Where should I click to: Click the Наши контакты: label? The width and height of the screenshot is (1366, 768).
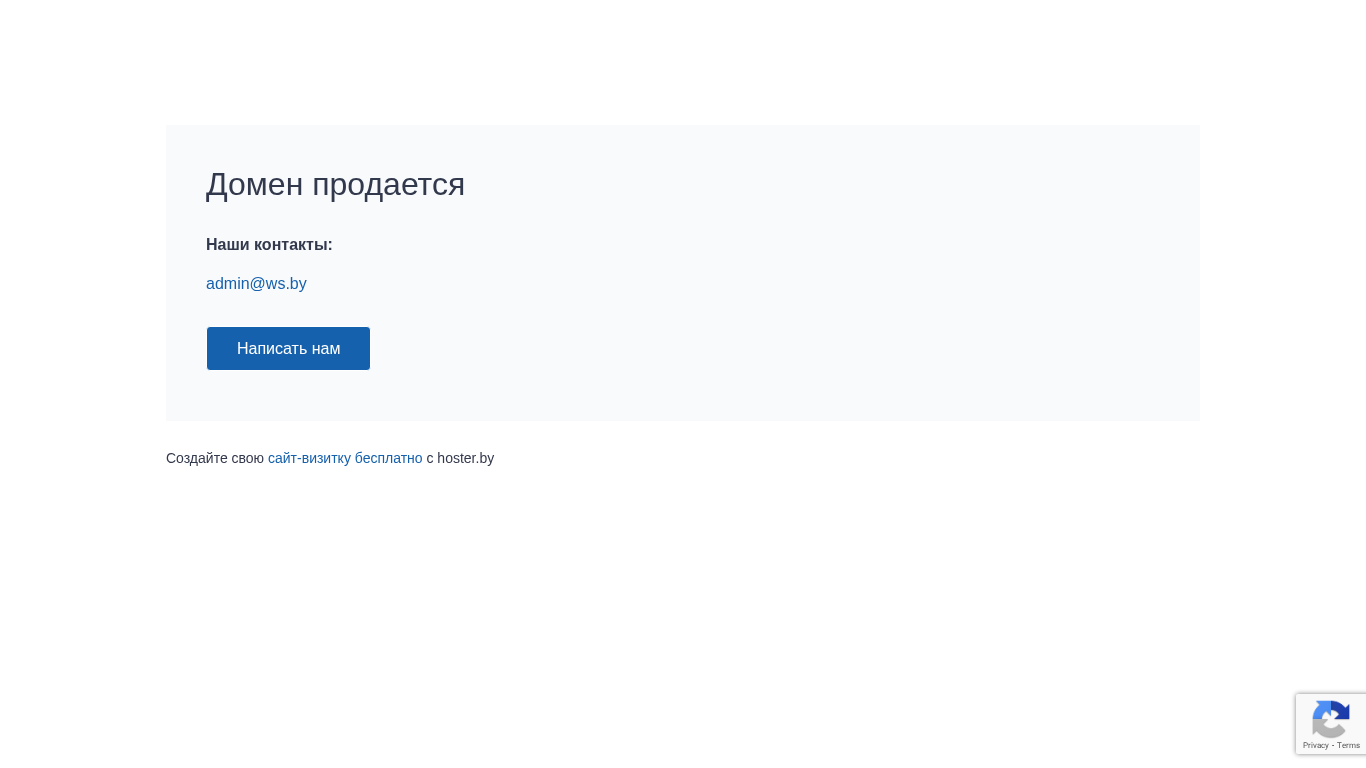coord(269,245)
